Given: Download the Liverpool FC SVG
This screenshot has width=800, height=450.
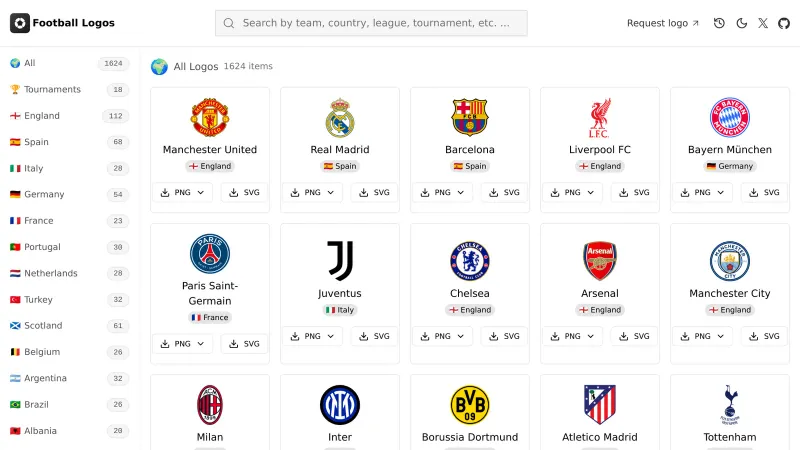Looking at the screenshot, I should point(634,193).
